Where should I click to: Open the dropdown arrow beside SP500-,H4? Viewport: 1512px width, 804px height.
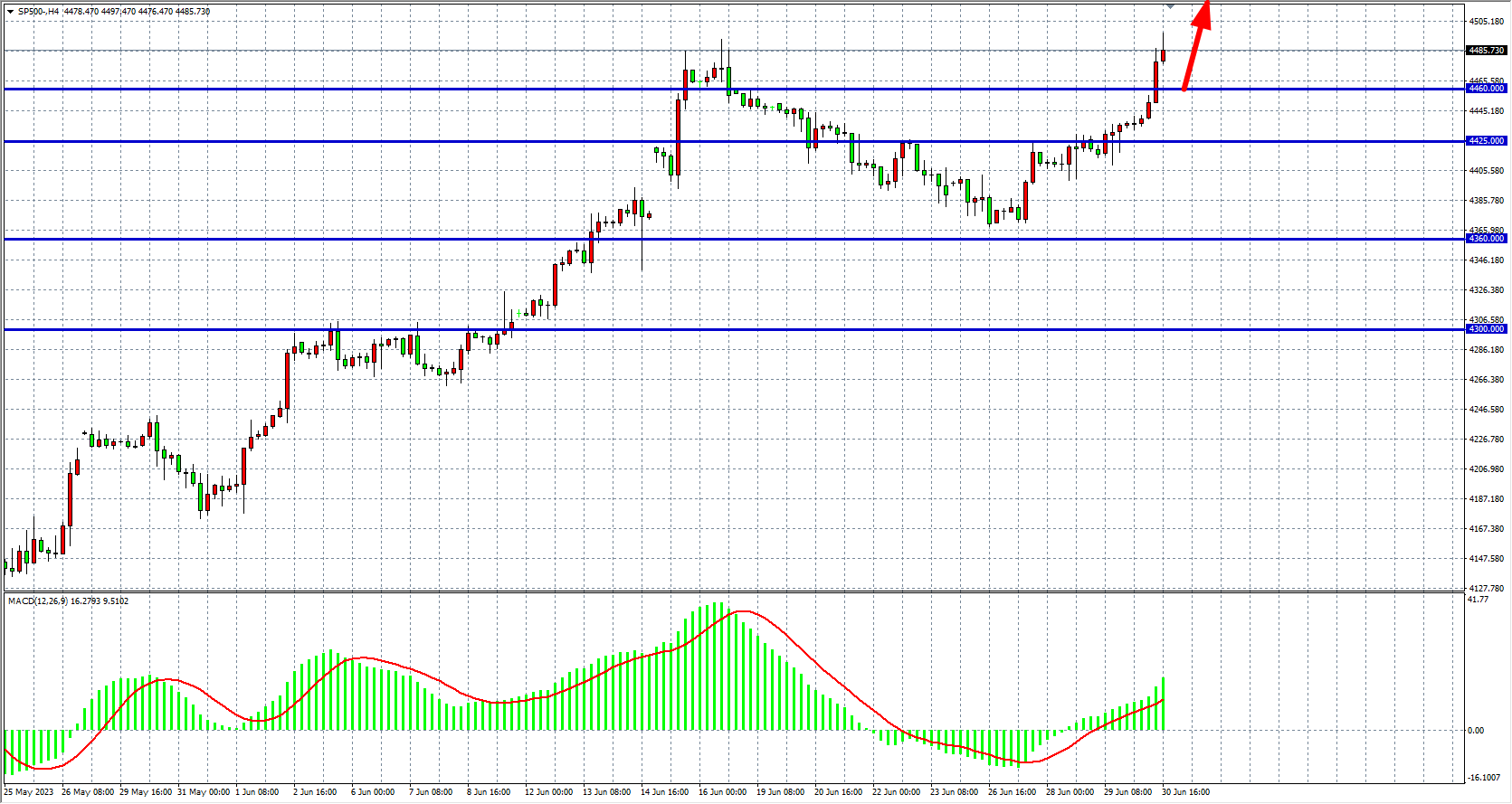coord(10,12)
